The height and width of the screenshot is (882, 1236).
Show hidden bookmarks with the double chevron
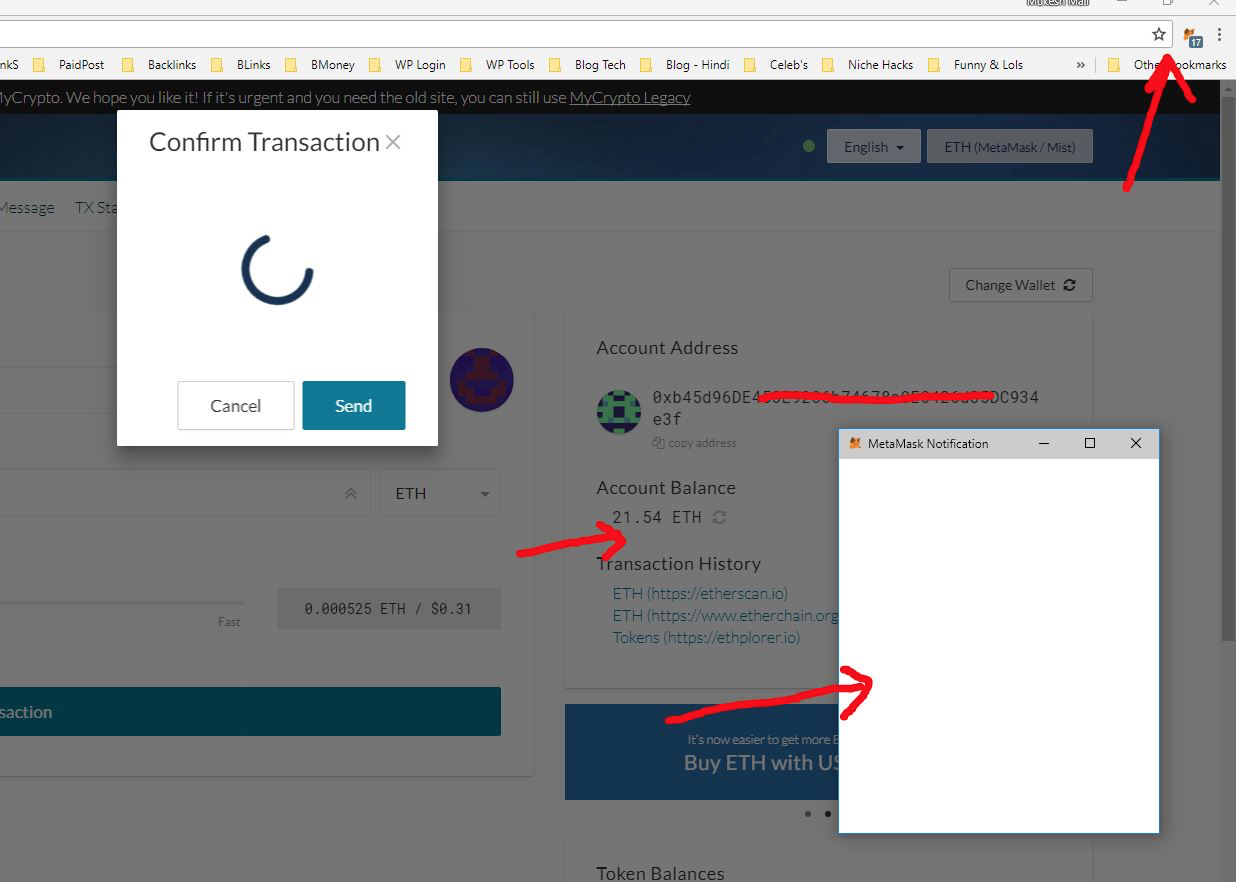point(1080,65)
